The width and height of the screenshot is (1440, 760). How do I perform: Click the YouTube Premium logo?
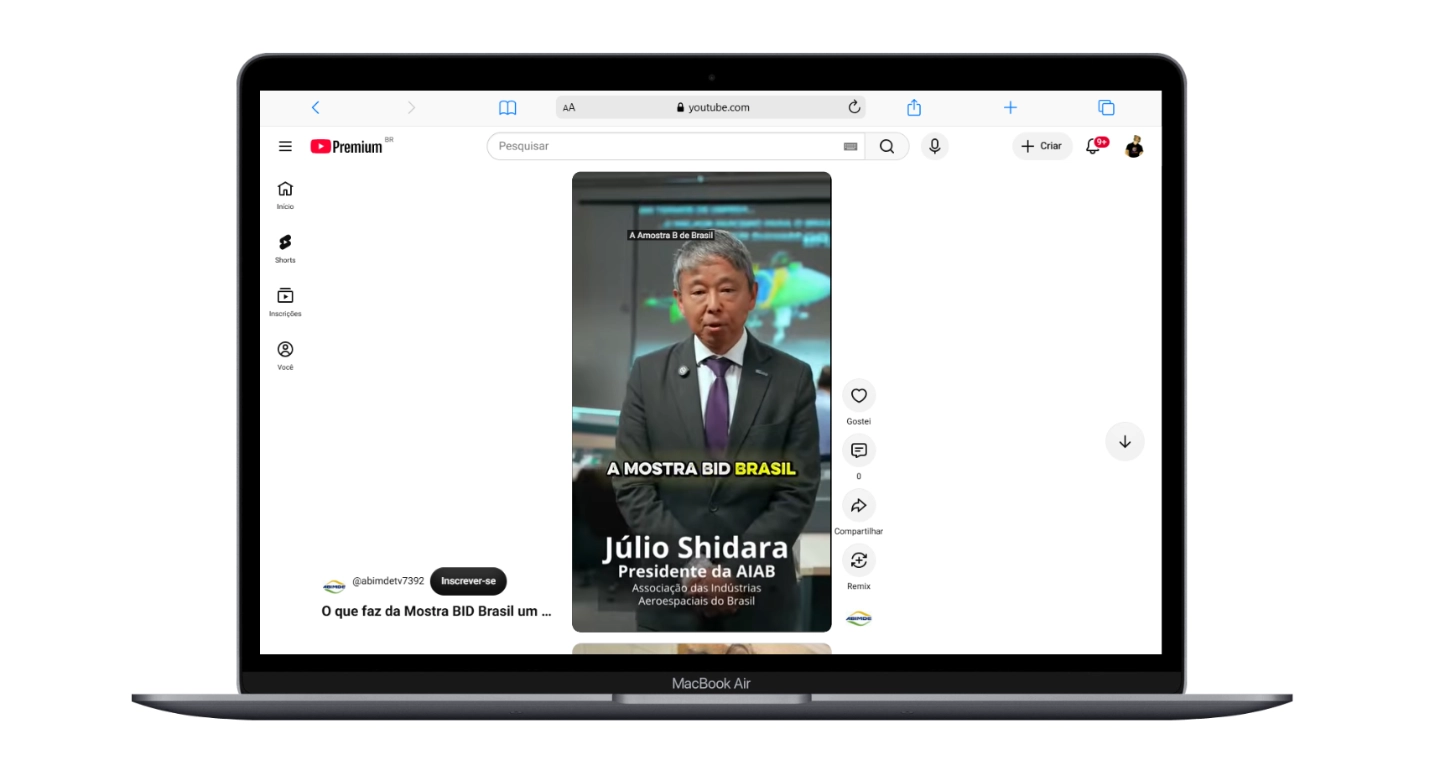click(x=347, y=147)
